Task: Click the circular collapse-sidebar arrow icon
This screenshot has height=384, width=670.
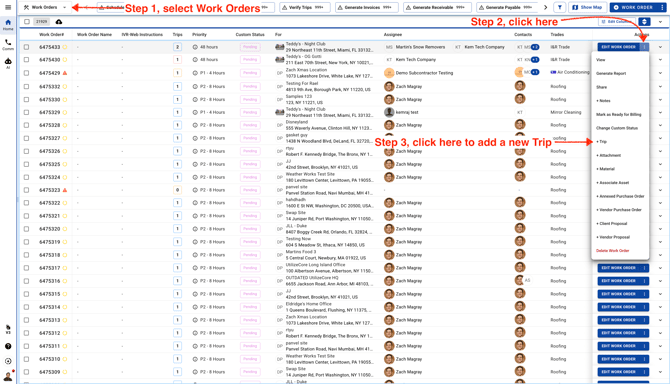Action: (x=8, y=361)
